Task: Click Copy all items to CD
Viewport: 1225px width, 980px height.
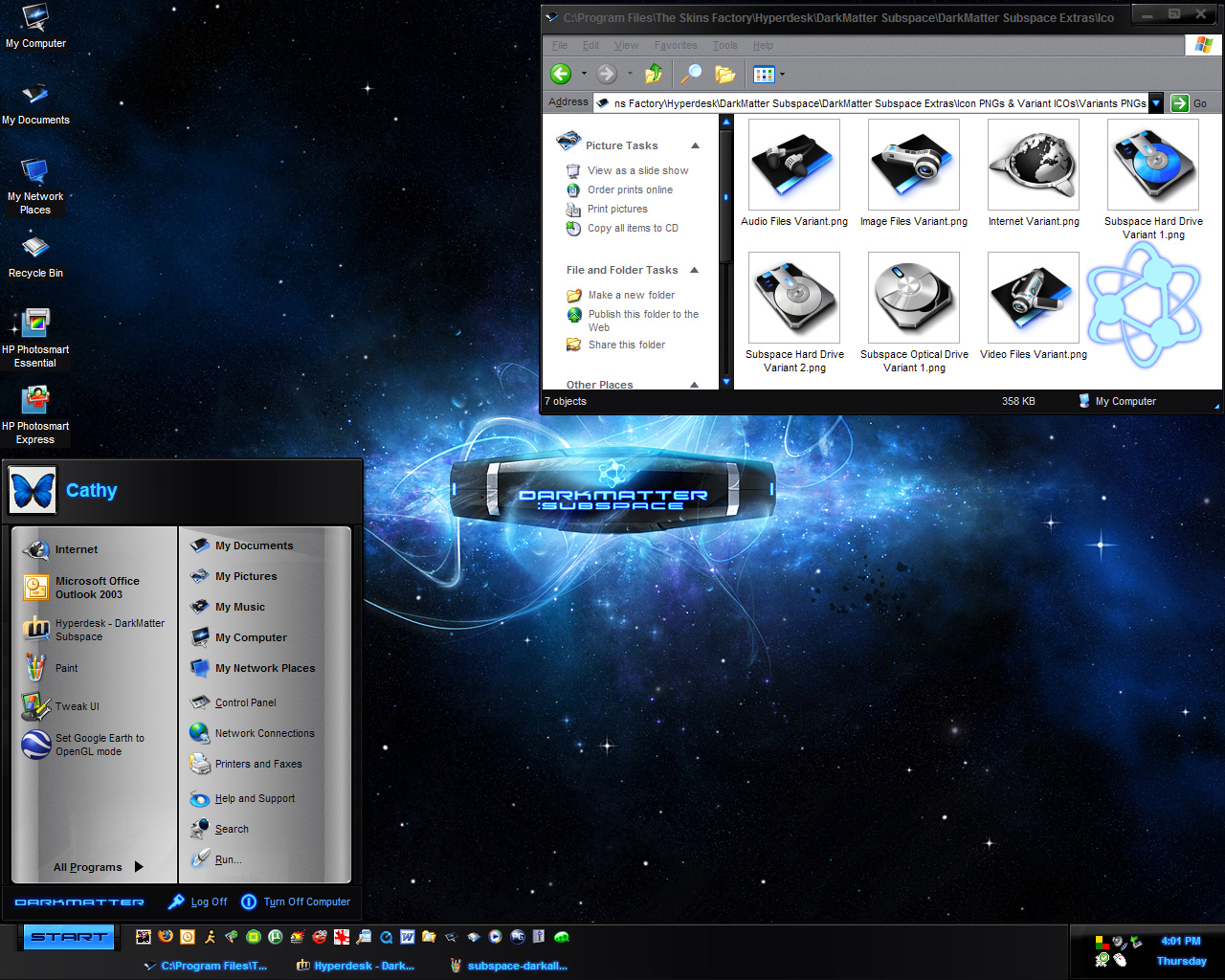Action: click(x=633, y=228)
